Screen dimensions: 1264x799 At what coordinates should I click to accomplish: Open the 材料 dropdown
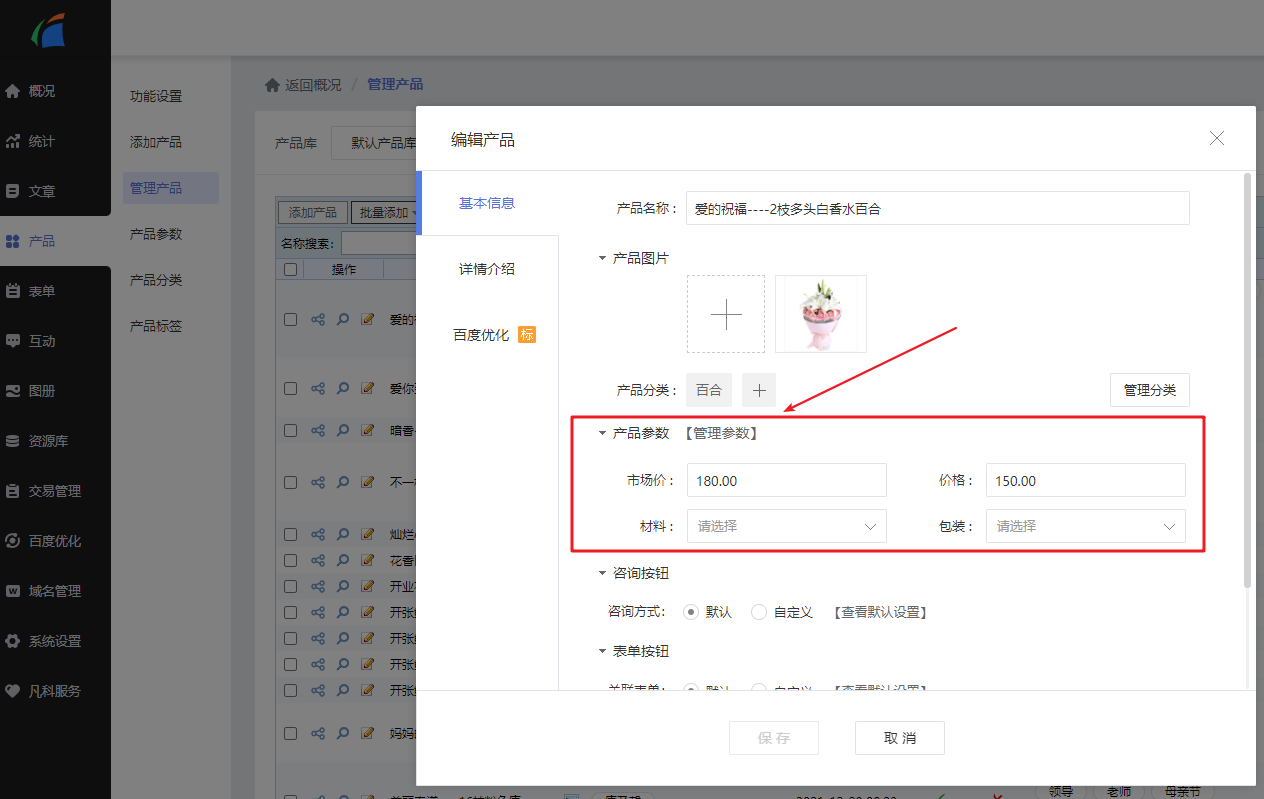pyautogui.click(x=787, y=526)
